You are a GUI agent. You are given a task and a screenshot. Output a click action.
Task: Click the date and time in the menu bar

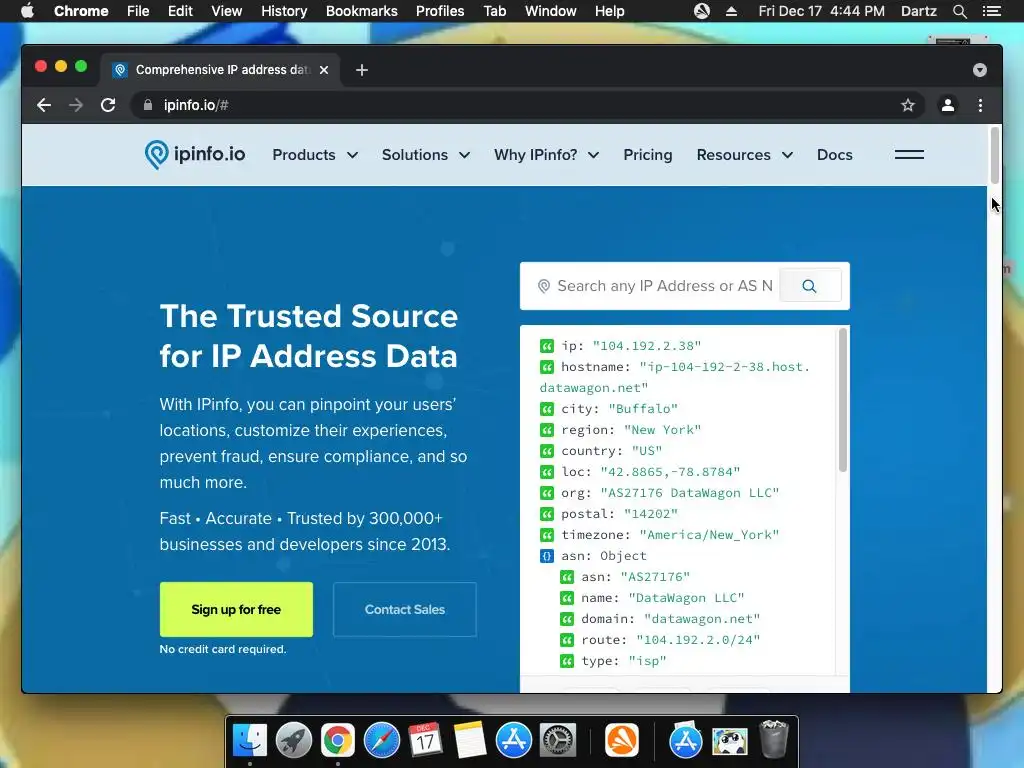pyautogui.click(x=822, y=11)
